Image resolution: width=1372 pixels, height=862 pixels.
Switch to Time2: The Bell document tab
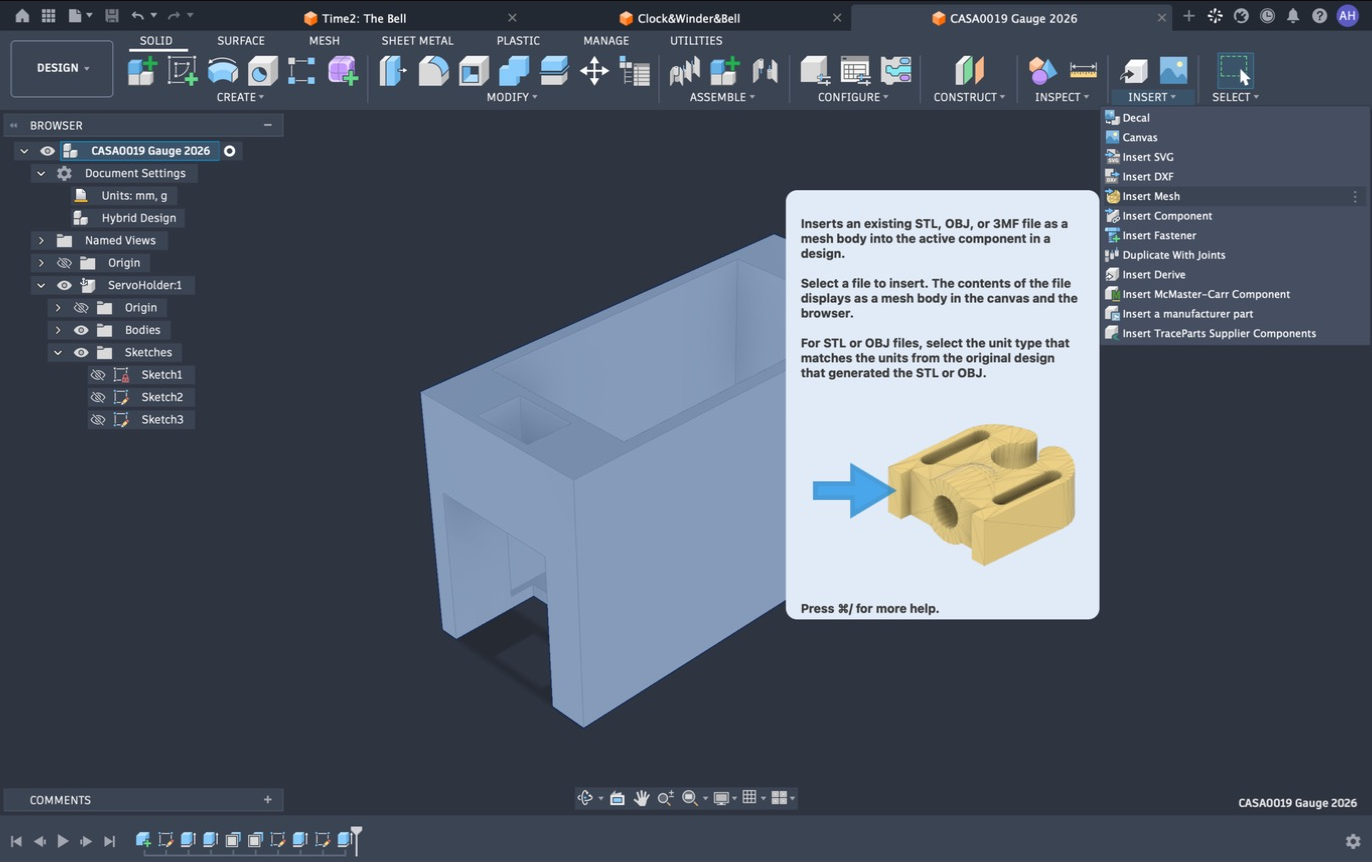tap(364, 18)
